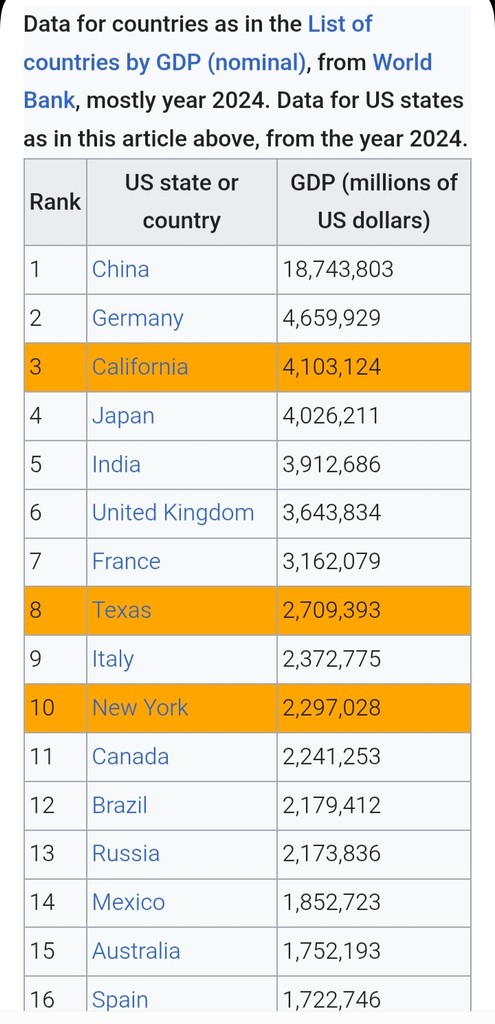
Task: Open the Mexico article link
Action: [x=129, y=903]
